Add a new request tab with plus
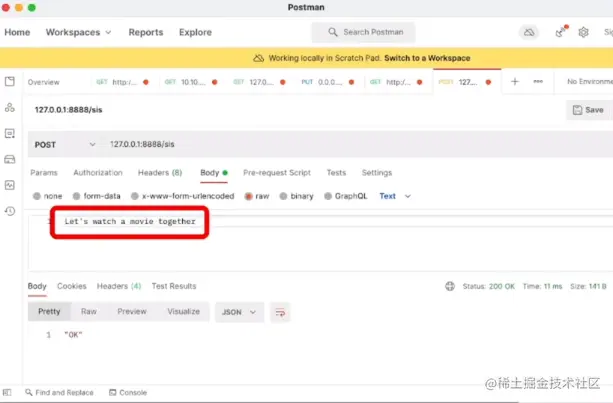The width and height of the screenshot is (613, 403). coord(514,81)
